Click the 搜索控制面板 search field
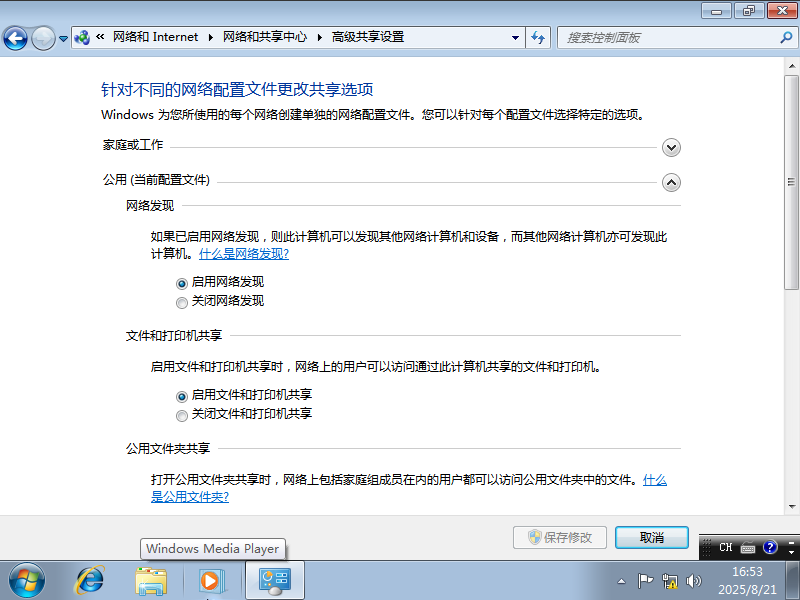 pyautogui.click(x=668, y=38)
